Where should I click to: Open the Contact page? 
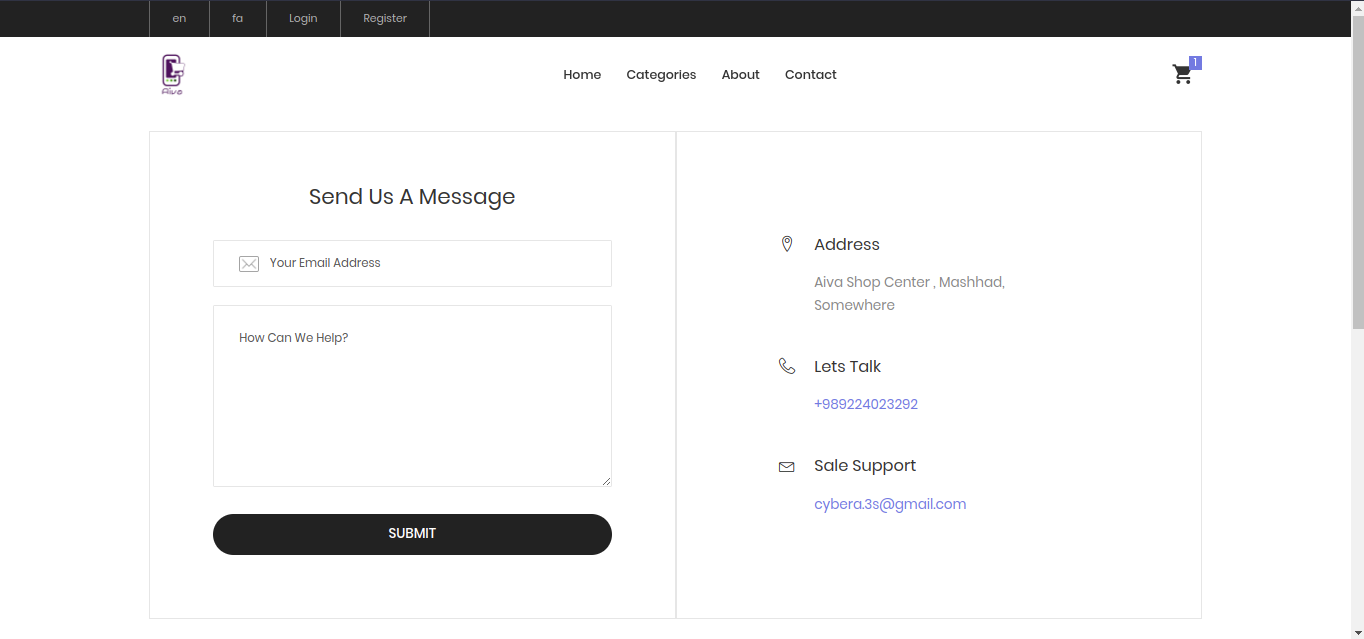[811, 75]
